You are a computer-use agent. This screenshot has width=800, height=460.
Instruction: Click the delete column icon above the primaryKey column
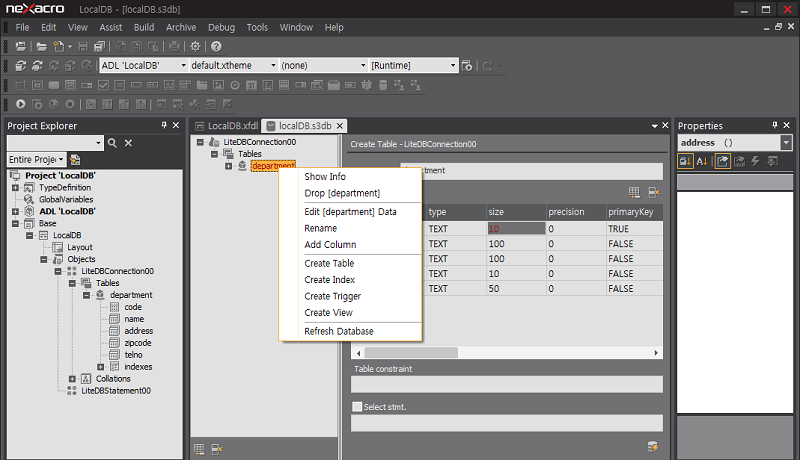[x=654, y=192]
